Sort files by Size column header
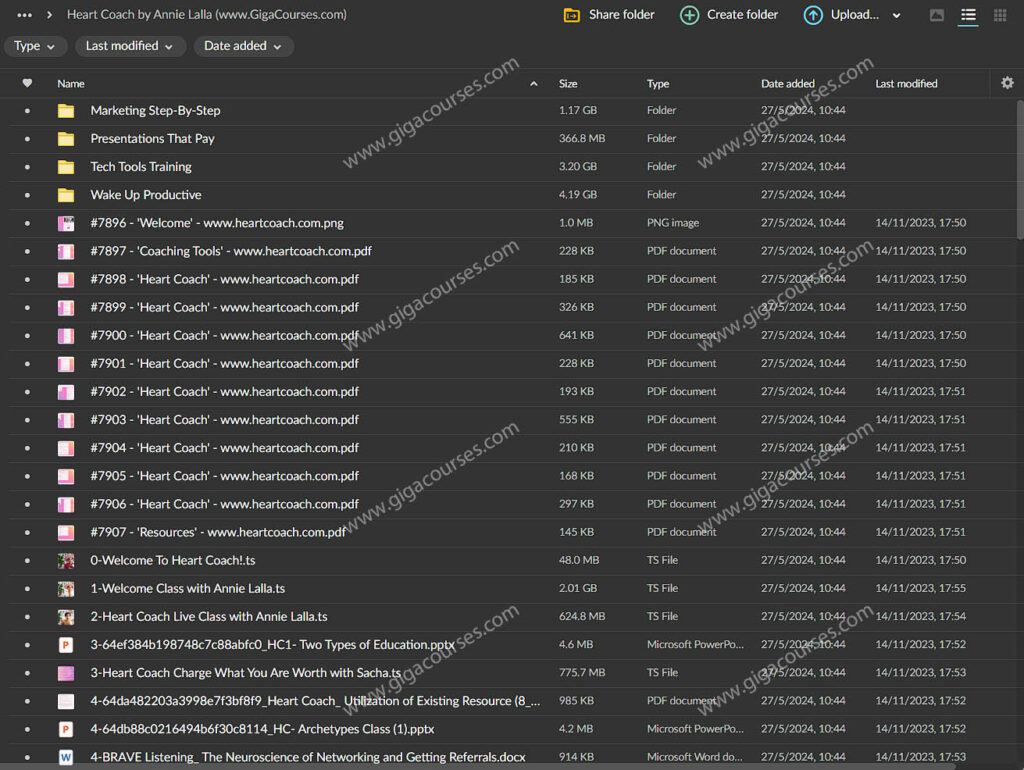 pos(568,84)
